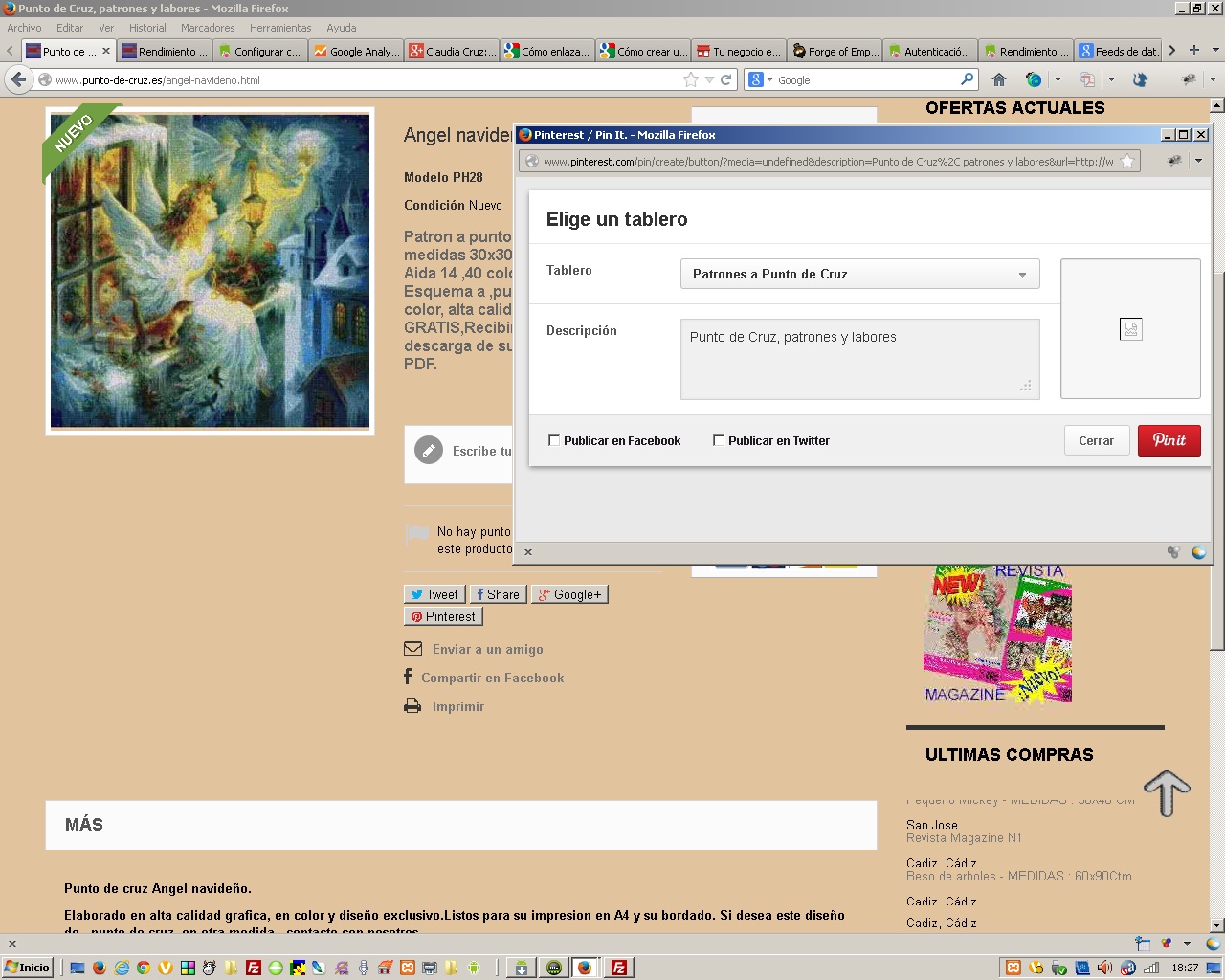Click the Show Desktop quick launch icon

click(x=78, y=968)
